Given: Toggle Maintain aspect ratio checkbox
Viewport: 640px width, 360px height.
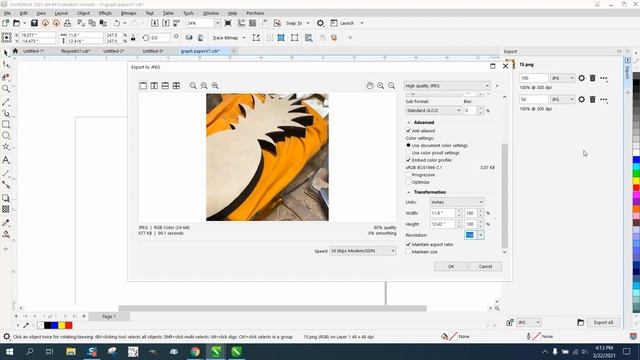Looking at the screenshot, I should (408, 244).
